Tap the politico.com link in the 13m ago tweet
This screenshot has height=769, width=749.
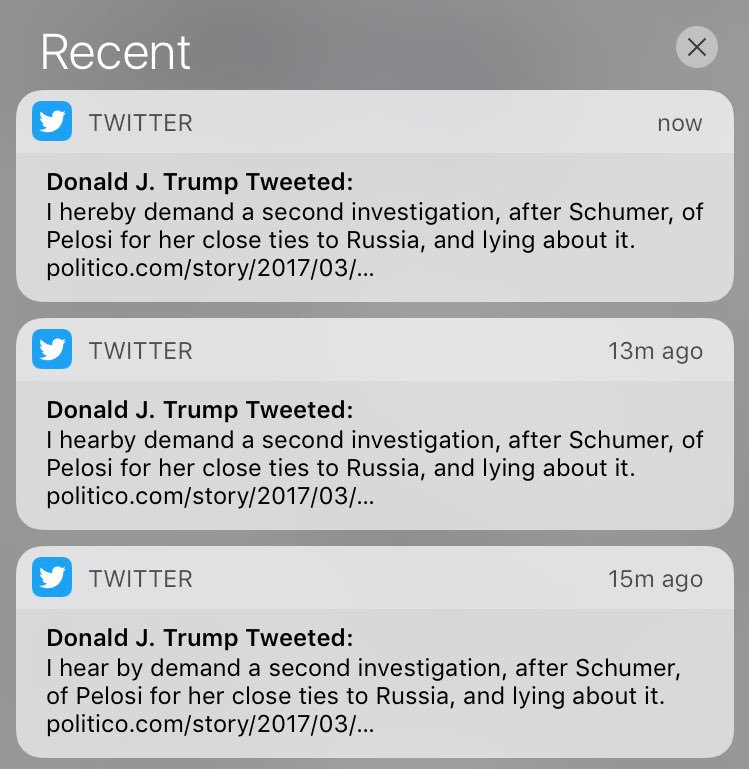pos(210,496)
